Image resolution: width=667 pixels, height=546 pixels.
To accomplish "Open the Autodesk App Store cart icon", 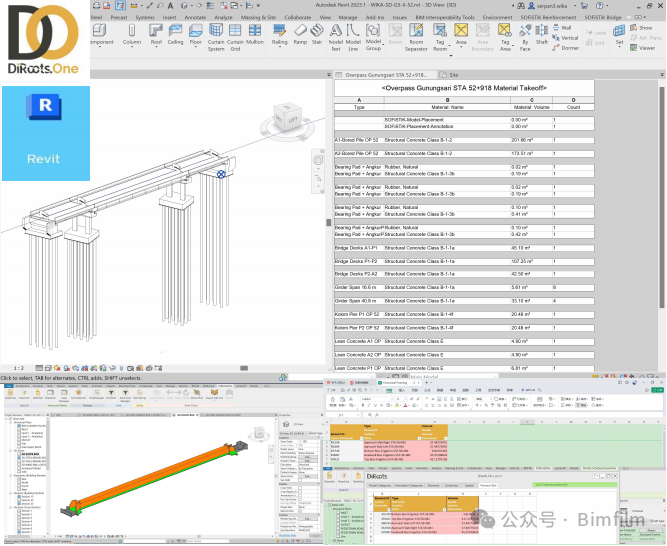I will 584,6.
